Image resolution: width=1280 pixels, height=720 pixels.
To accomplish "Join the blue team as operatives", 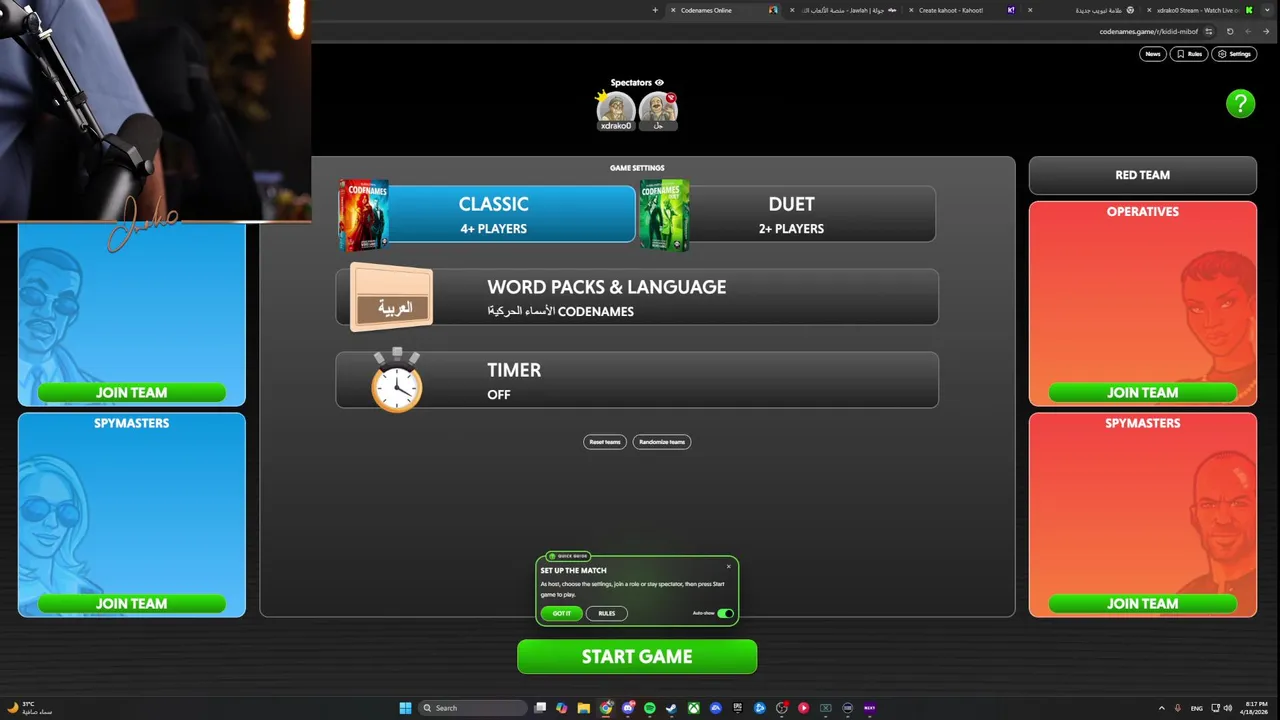I will [131, 393].
